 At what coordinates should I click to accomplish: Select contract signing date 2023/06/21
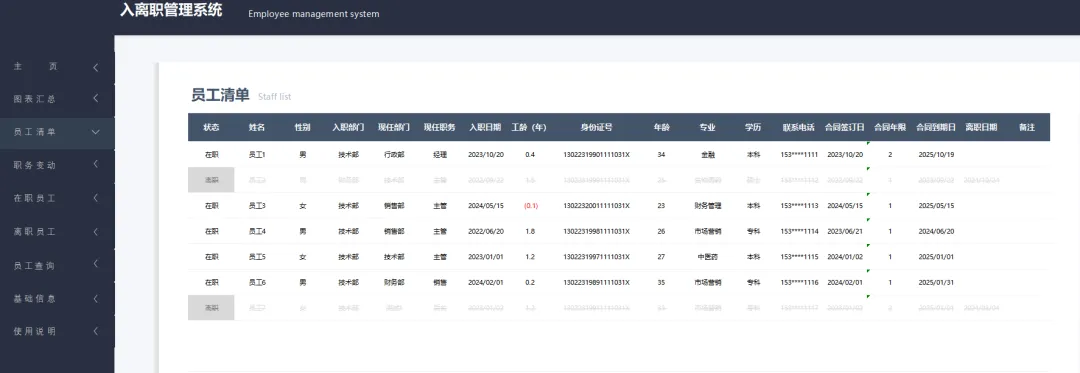845,231
